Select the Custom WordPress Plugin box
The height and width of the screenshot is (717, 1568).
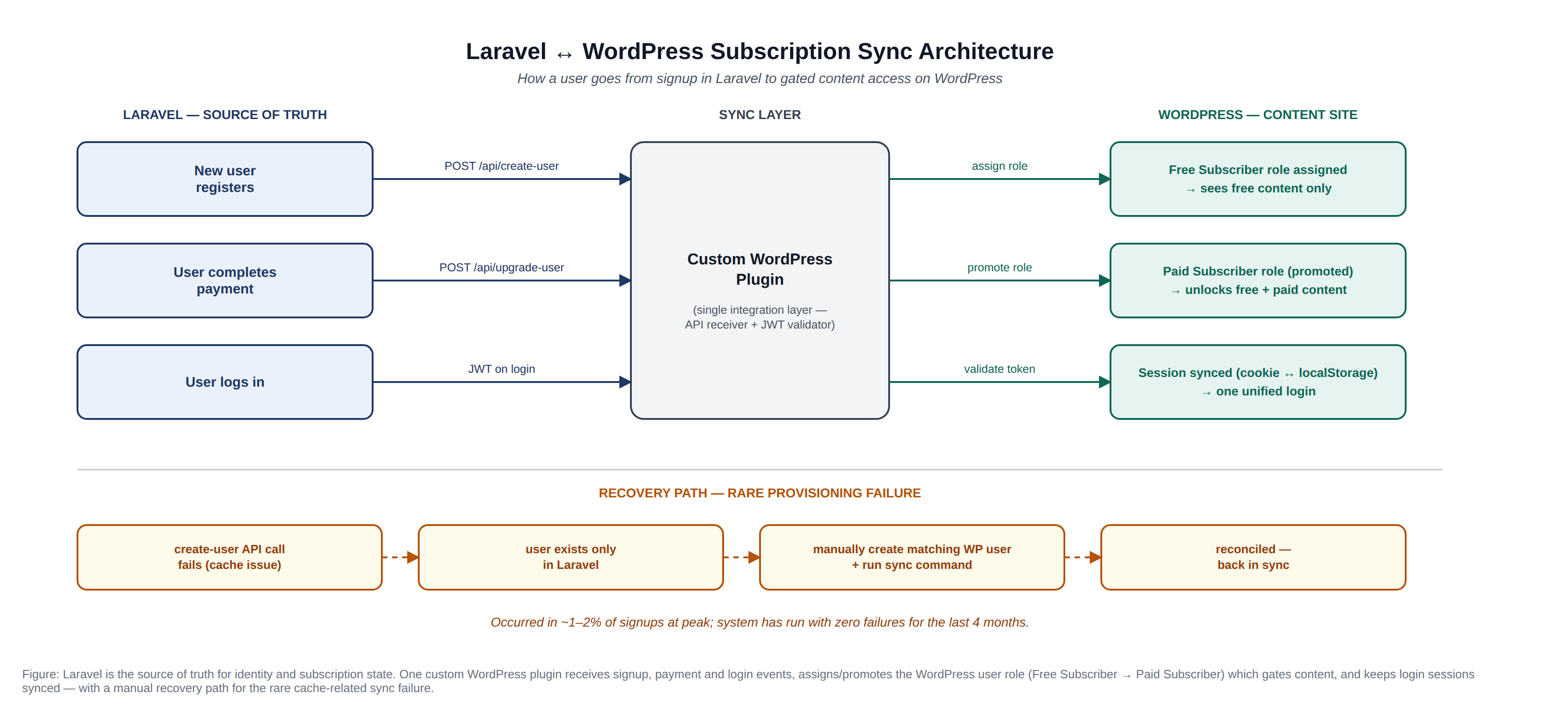coord(760,280)
